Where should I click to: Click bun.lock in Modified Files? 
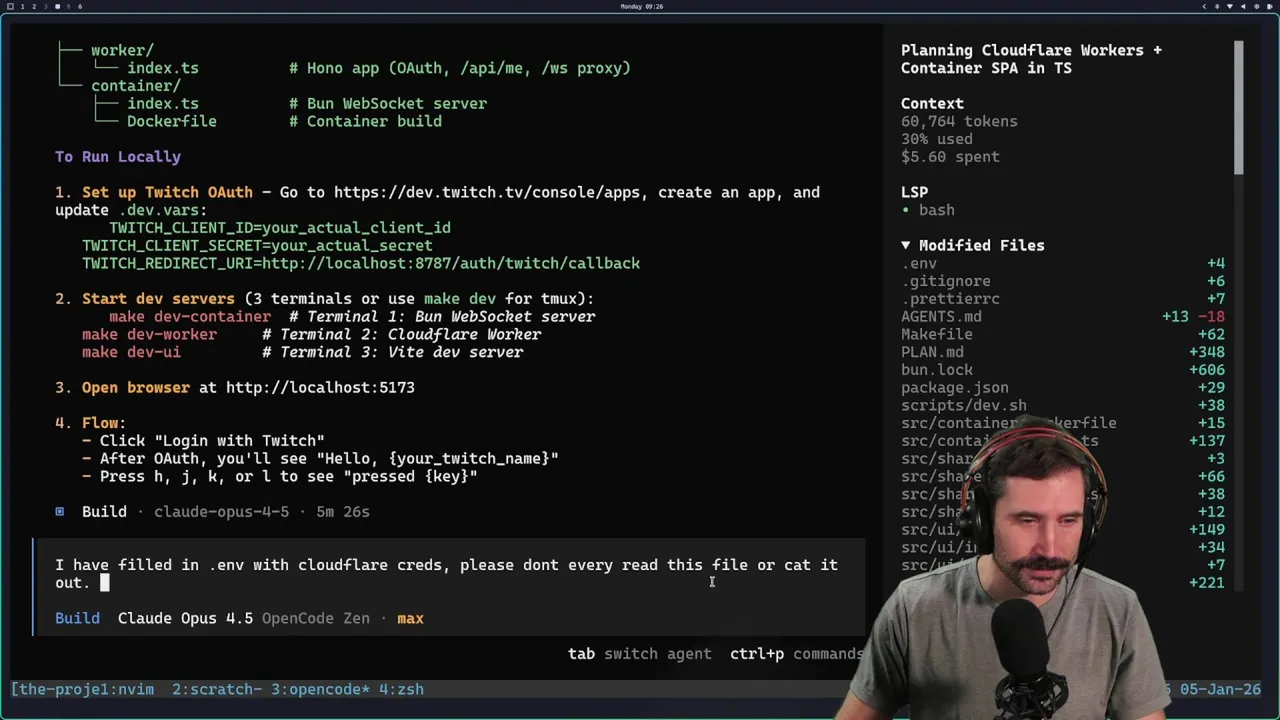point(936,370)
